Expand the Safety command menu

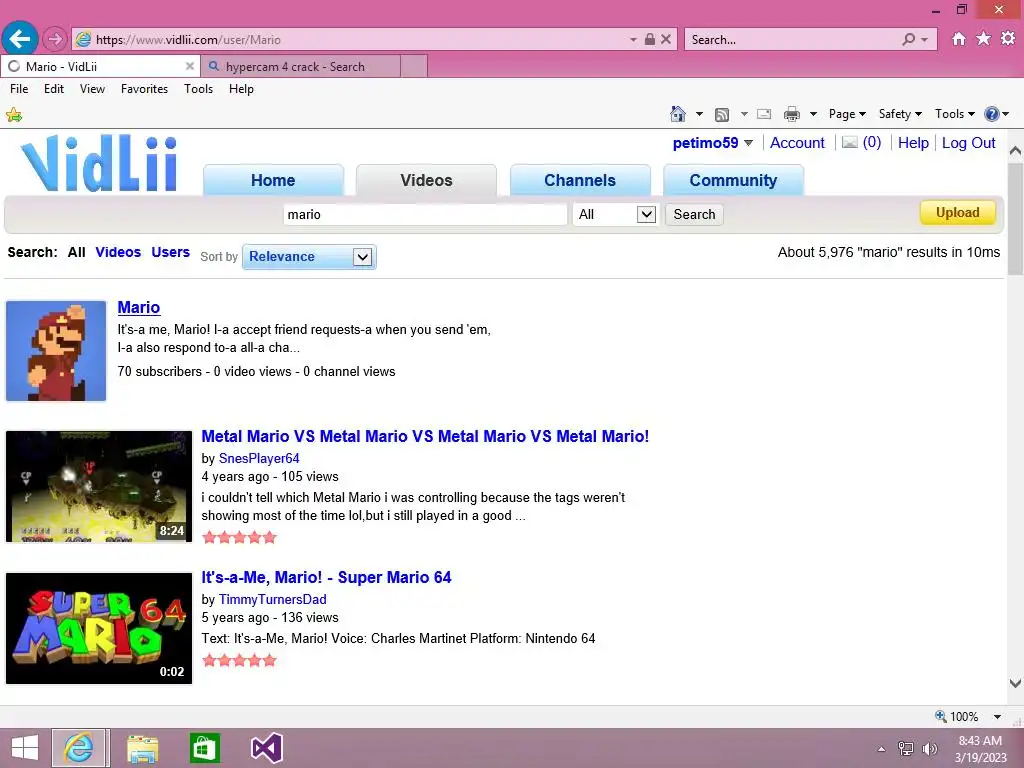900,114
